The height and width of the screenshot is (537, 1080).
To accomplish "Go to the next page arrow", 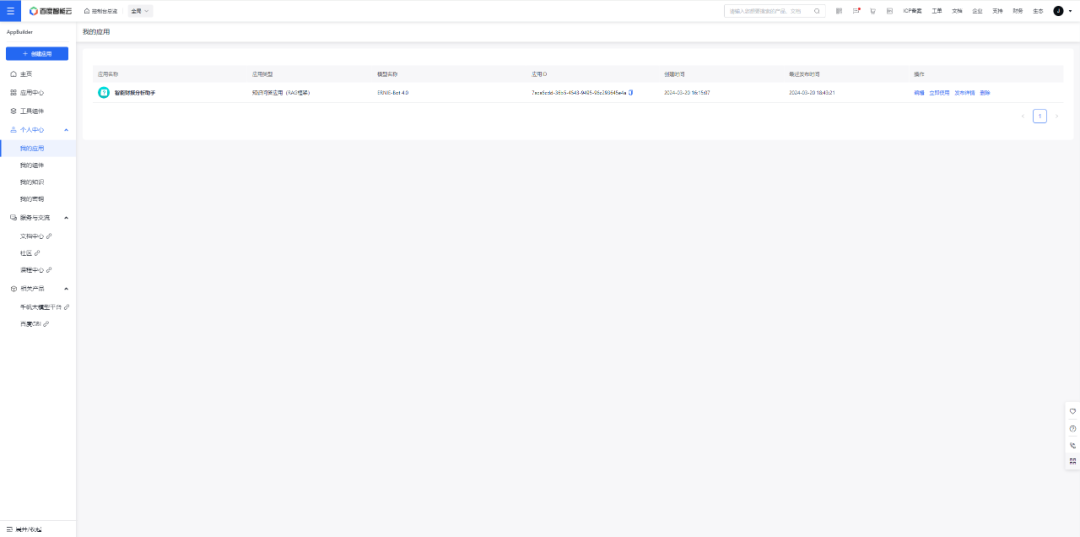I will click(1057, 116).
